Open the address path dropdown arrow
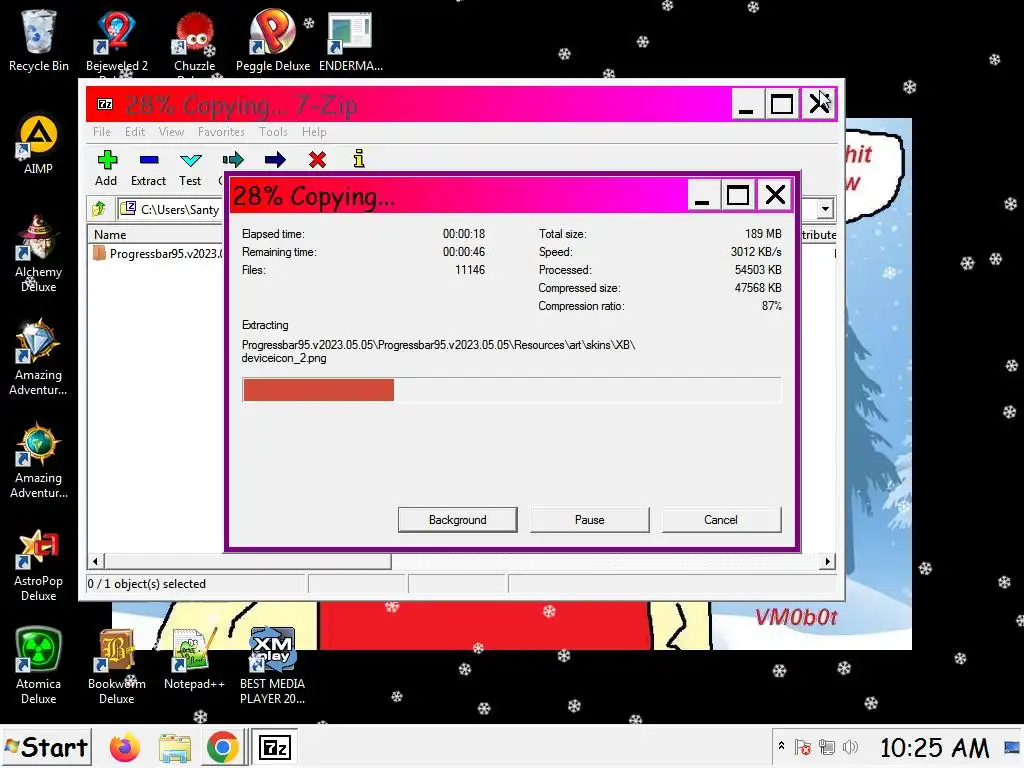 pyautogui.click(x=825, y=209)
